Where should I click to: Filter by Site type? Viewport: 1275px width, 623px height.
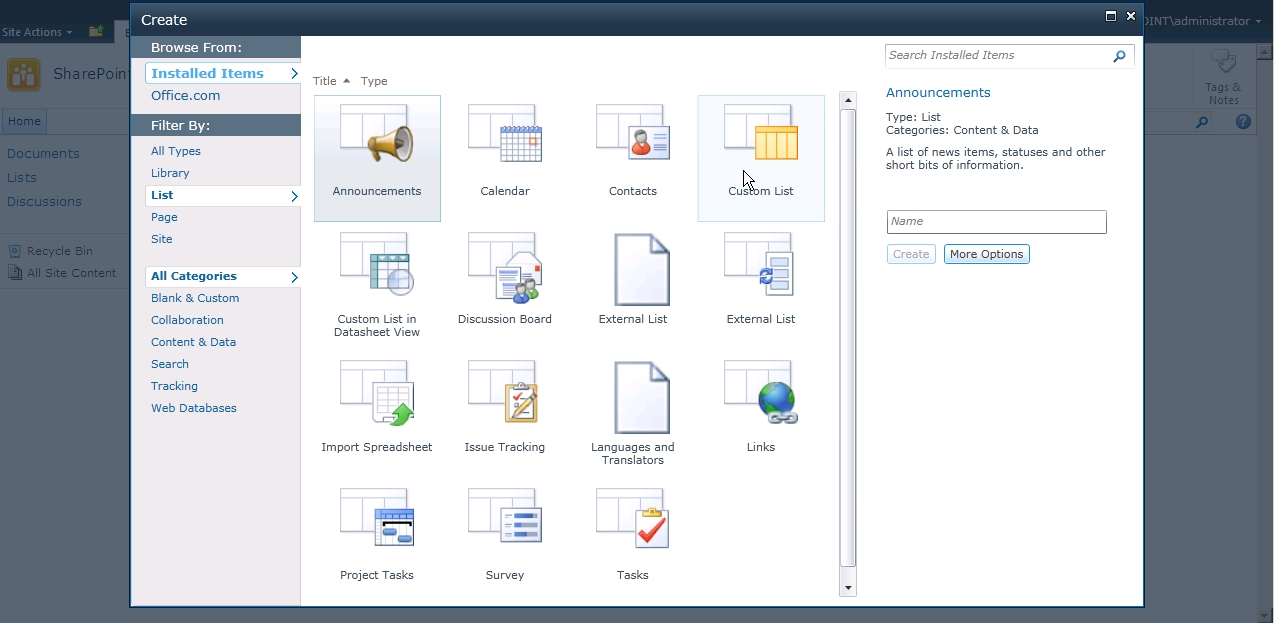[x=162, y=239]
